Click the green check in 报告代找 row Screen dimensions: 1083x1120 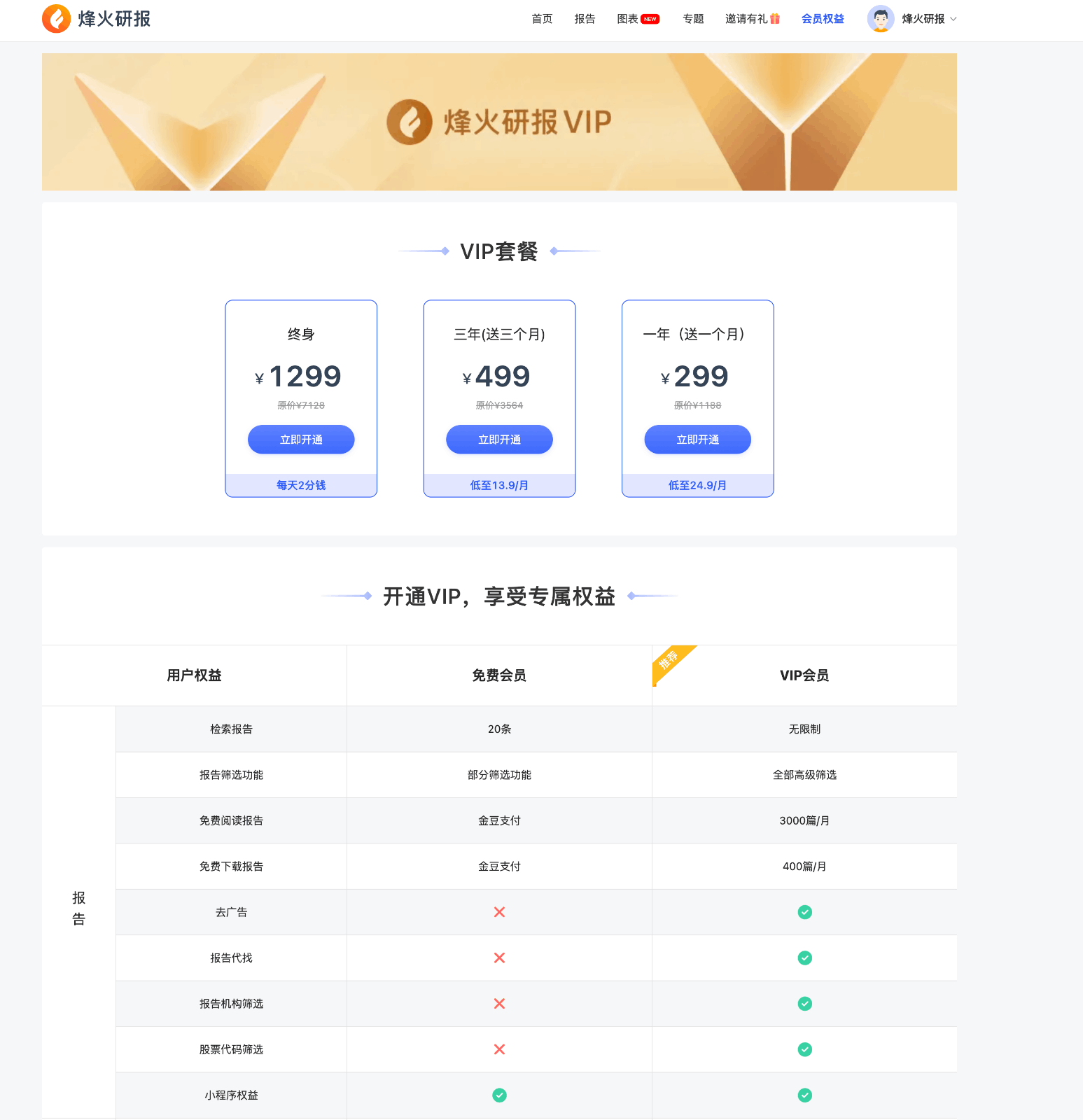pos(804,958)
